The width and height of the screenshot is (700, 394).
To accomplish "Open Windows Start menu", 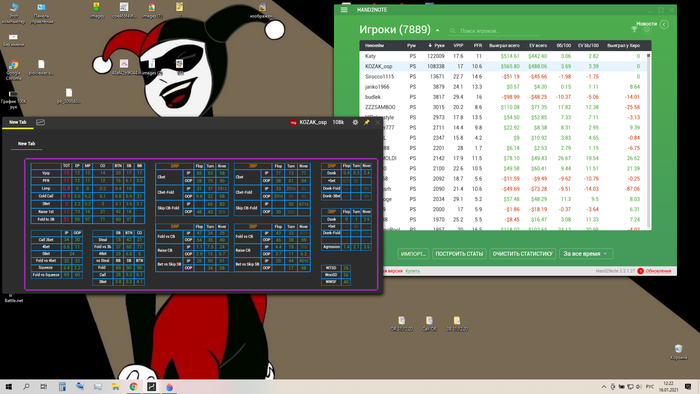I will (8, 387).
